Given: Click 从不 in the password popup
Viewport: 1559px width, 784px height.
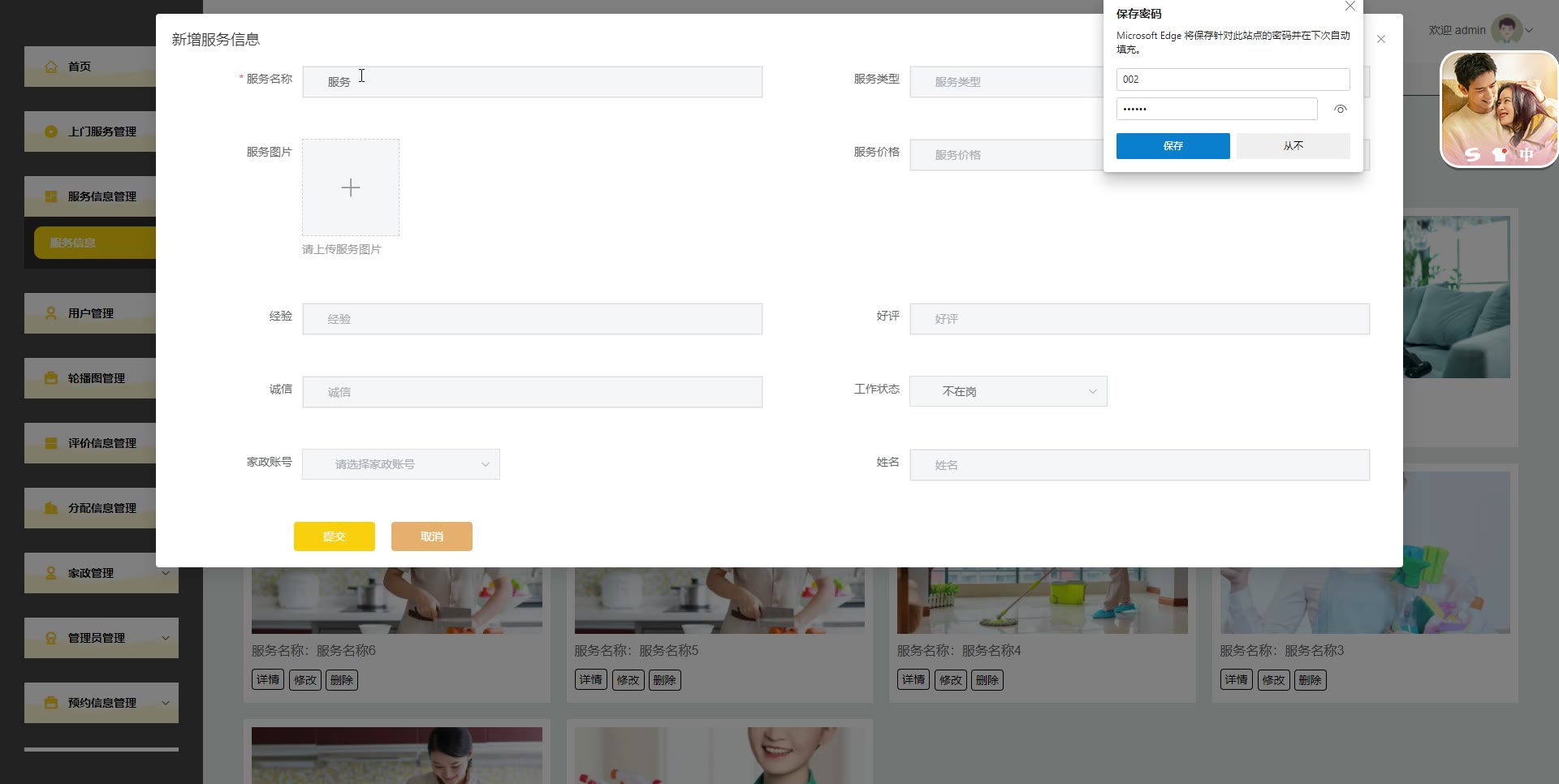Looking at the screenshot, I should 1293,146.
